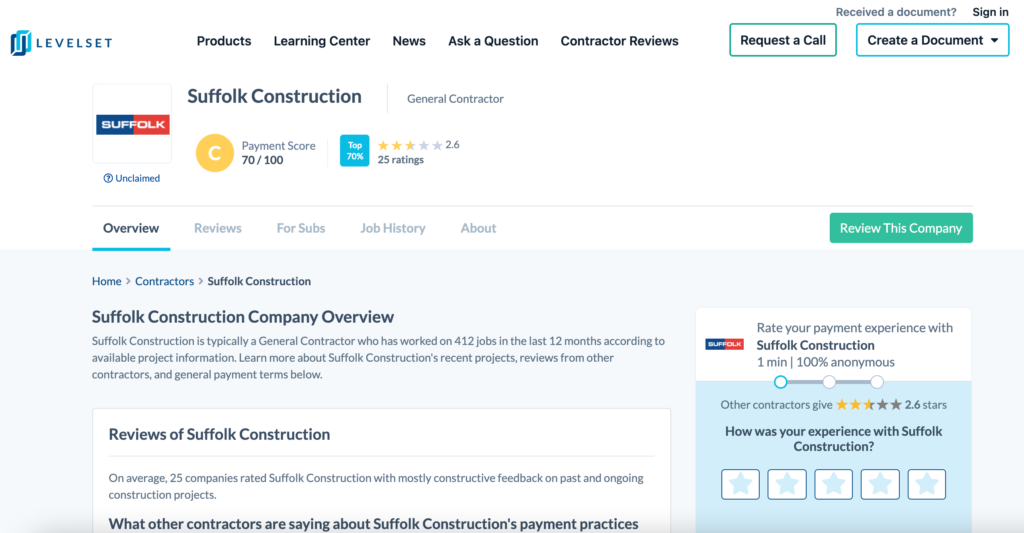Click the Levelset logo icon
The image size is (1024, 533).
pyautogui.click(x=21, y=42)
